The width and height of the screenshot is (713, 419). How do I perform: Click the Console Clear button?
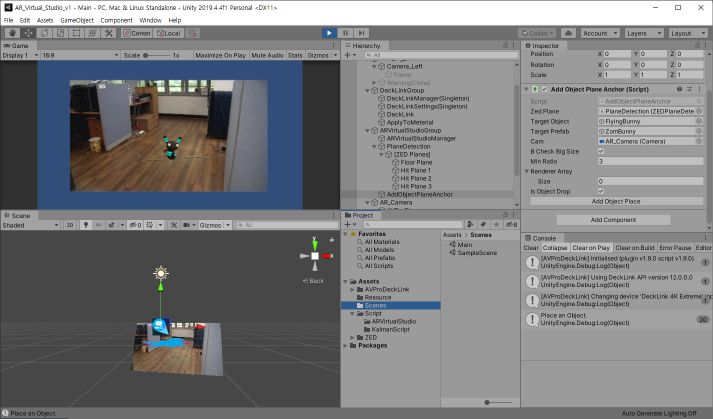click(x=531, y=248)
